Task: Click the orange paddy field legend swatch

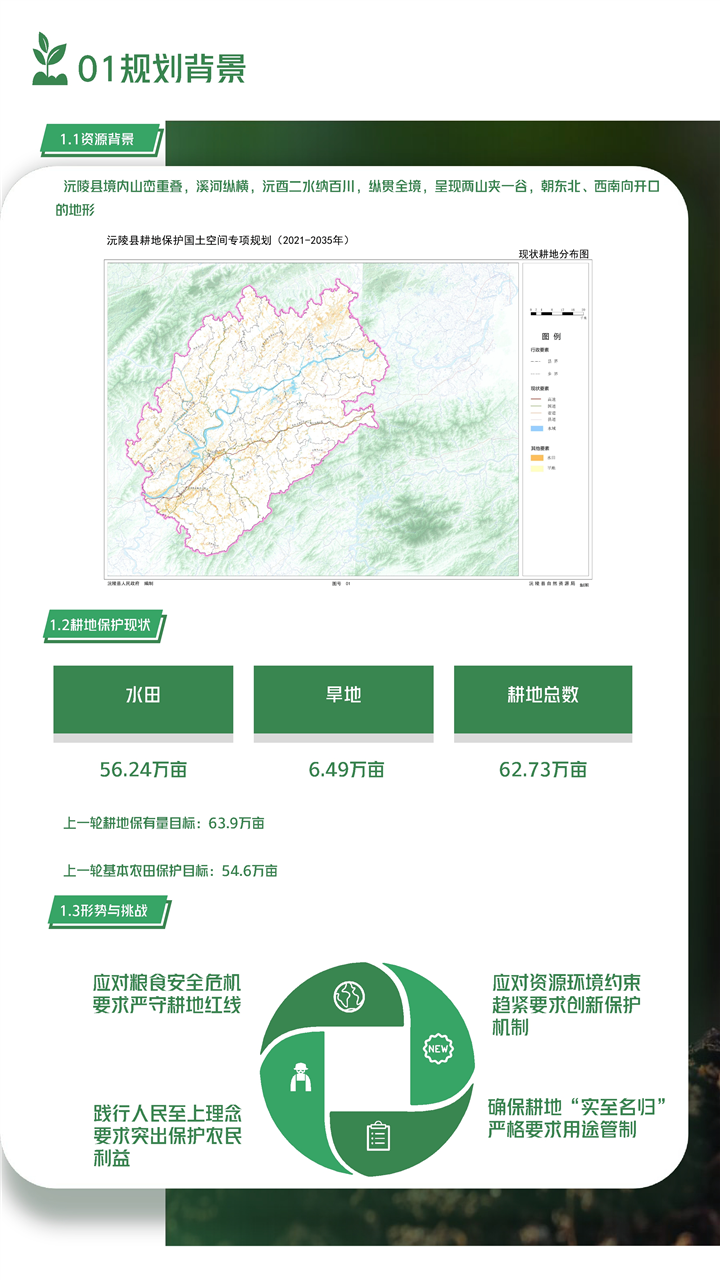Action: pyautogui.click(x=536, y=456)
